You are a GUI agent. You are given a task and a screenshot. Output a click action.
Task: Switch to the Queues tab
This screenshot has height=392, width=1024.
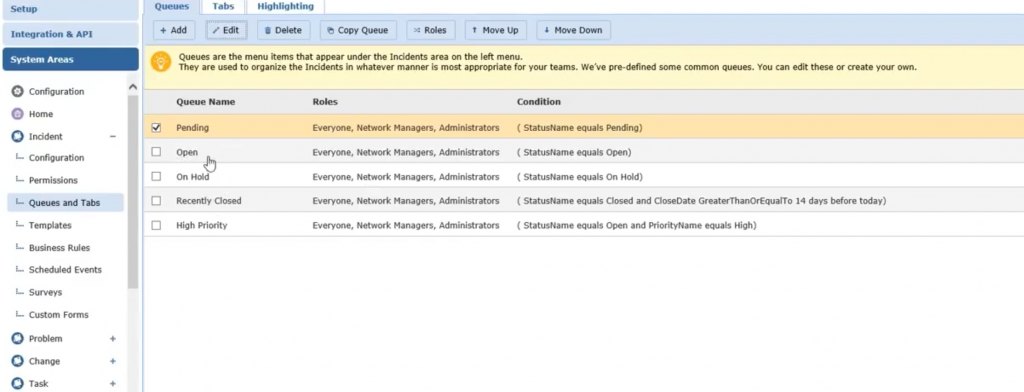172,7
